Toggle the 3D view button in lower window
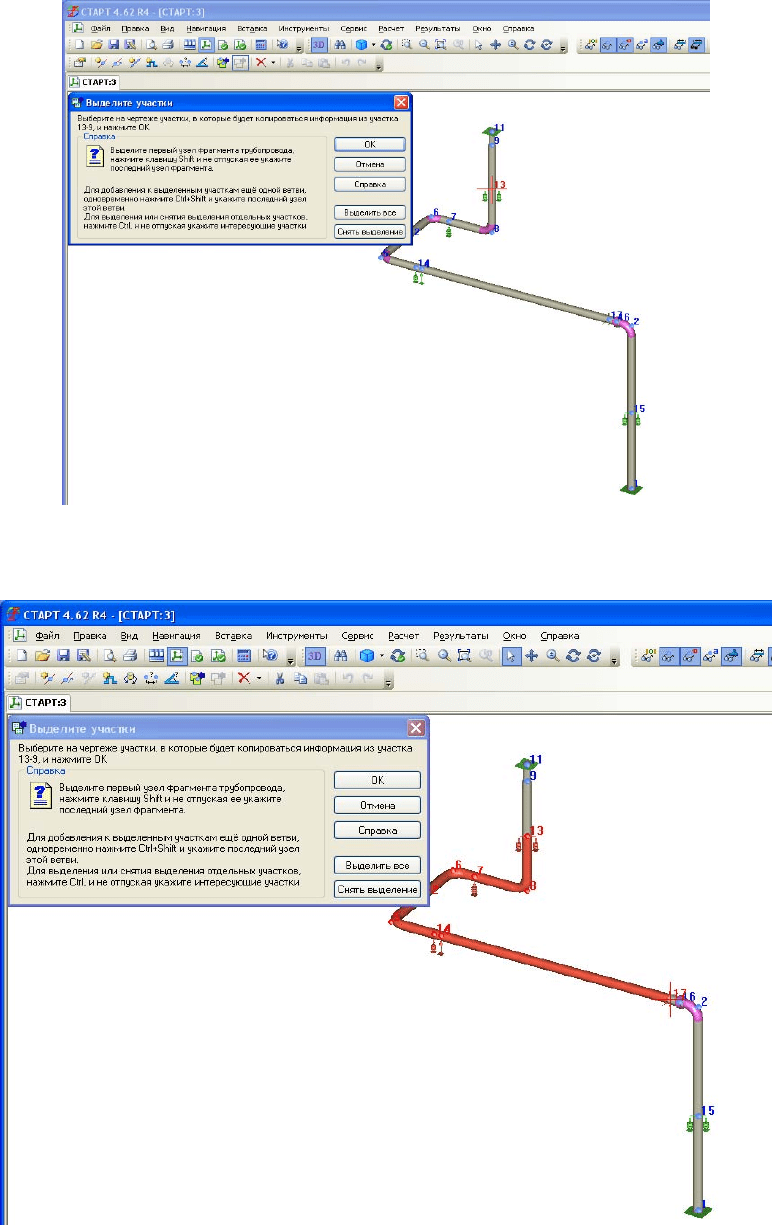 pos(315,656)
